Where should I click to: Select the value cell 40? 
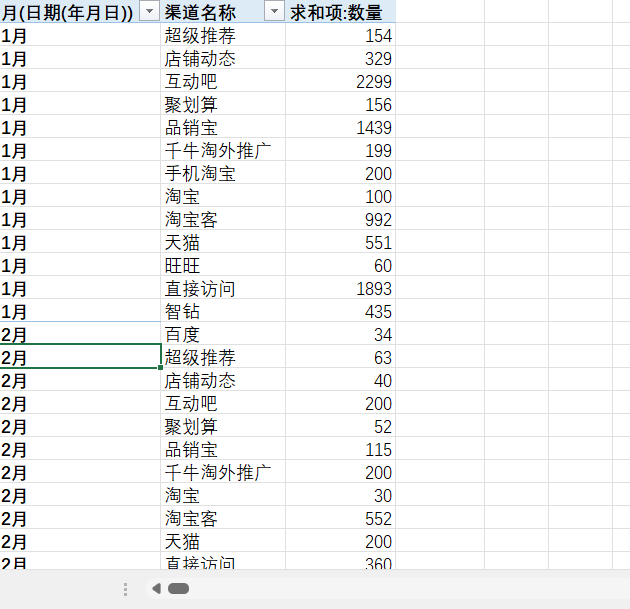pos(341,380)
